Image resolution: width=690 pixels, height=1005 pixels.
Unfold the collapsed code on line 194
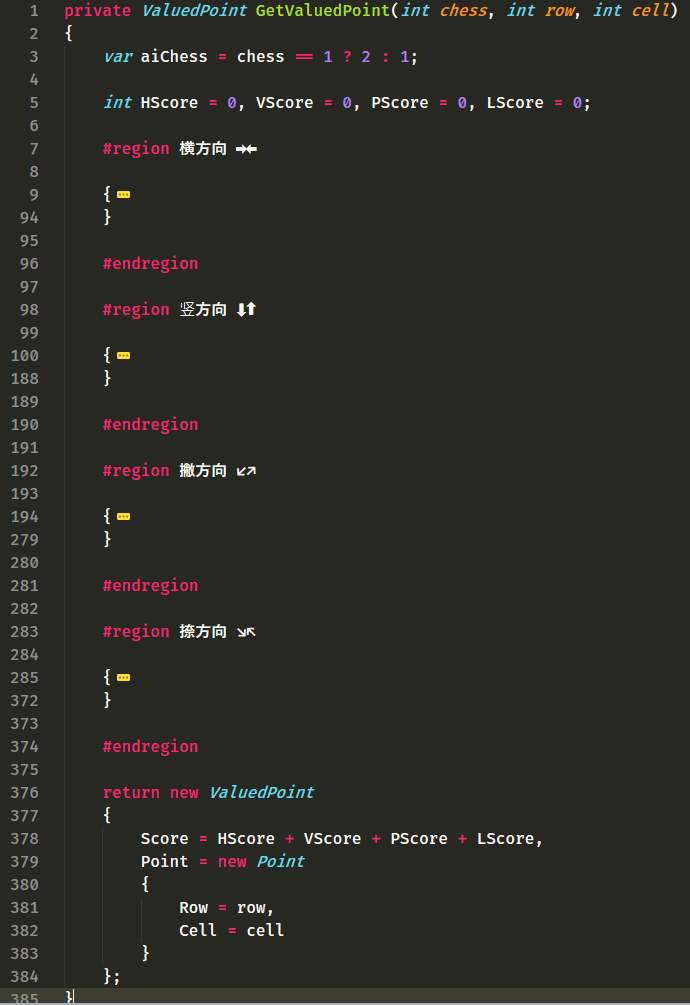[123, 517]
